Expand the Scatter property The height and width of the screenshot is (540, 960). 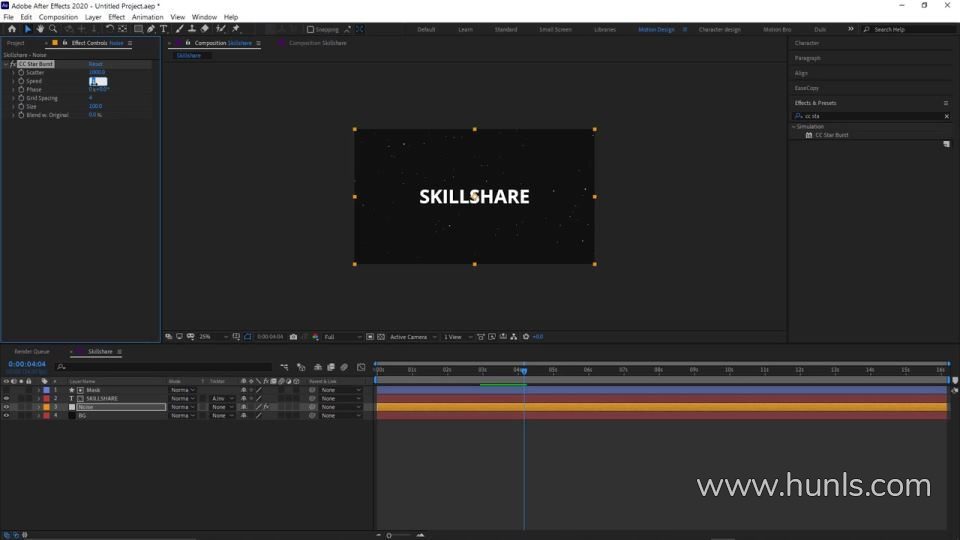pos(13,72)
